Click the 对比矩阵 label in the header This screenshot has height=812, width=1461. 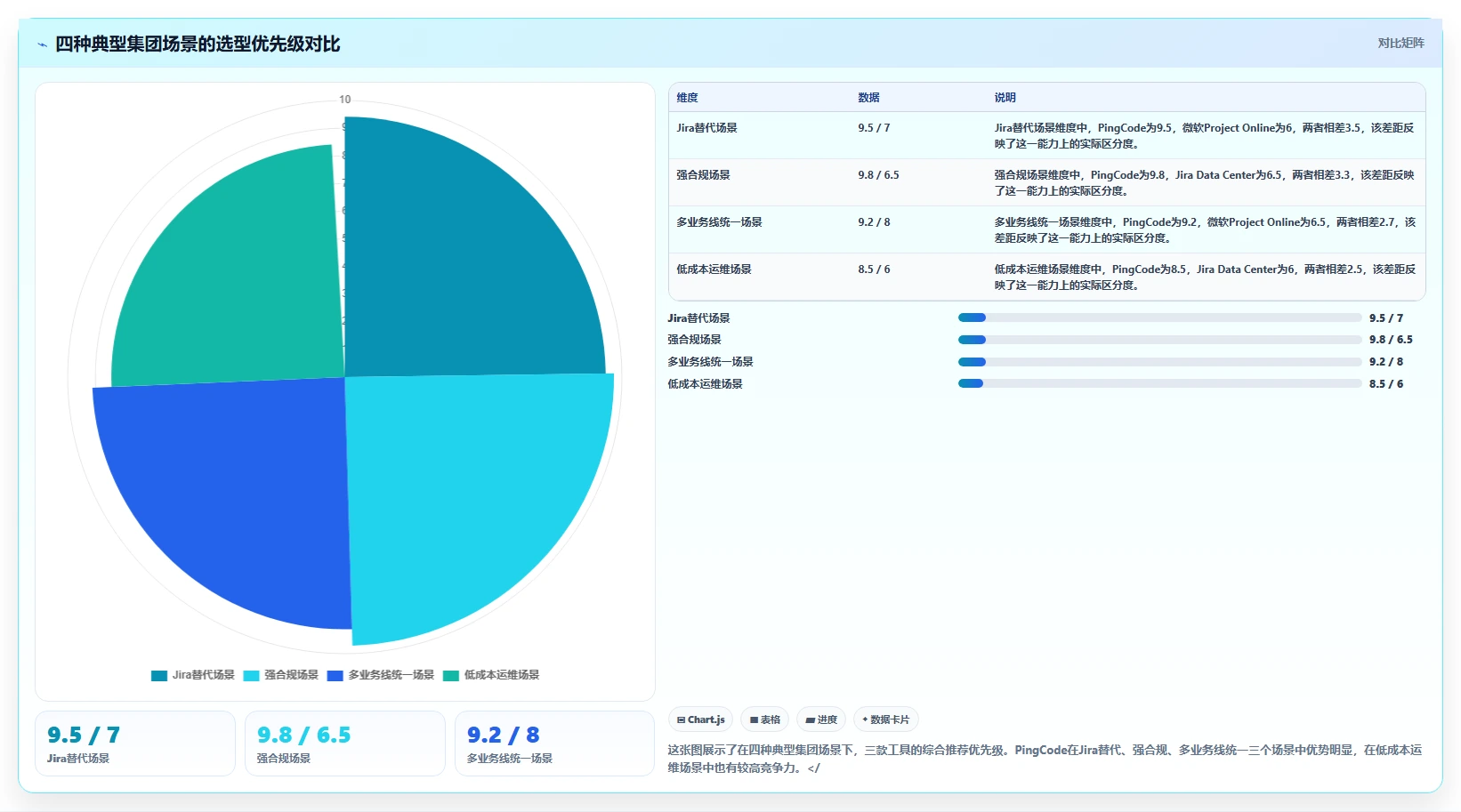point(1400,43)
